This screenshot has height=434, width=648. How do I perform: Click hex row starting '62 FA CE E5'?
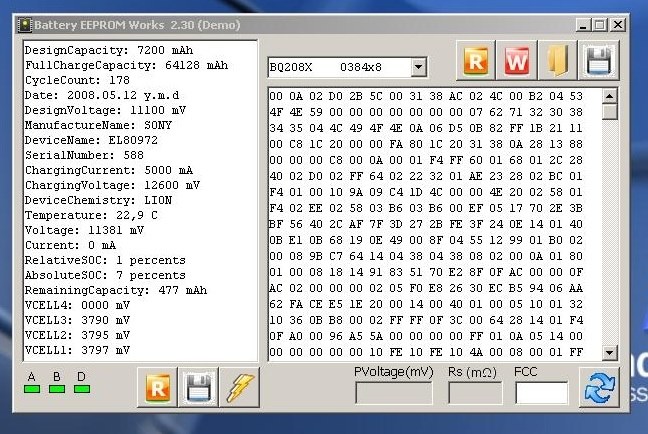pyautogui.click(x=426, y=304)
